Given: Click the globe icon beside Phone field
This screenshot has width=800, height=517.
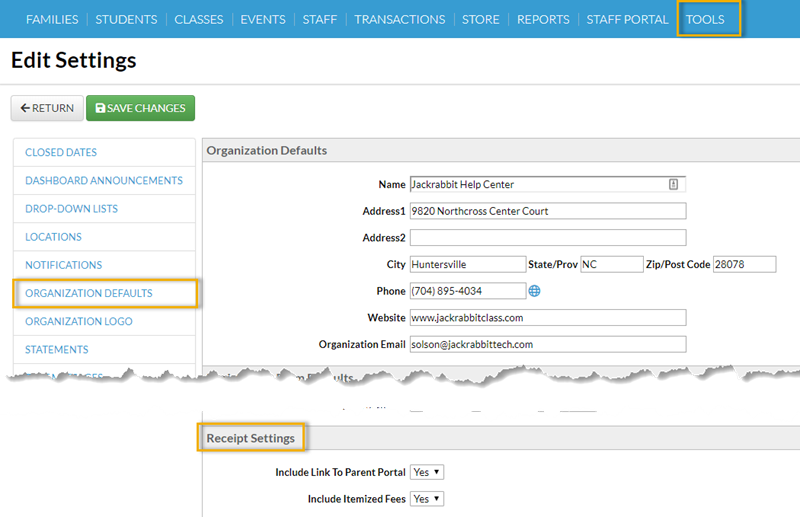Looking at the screenshot, I should click(x=534, y=291).
